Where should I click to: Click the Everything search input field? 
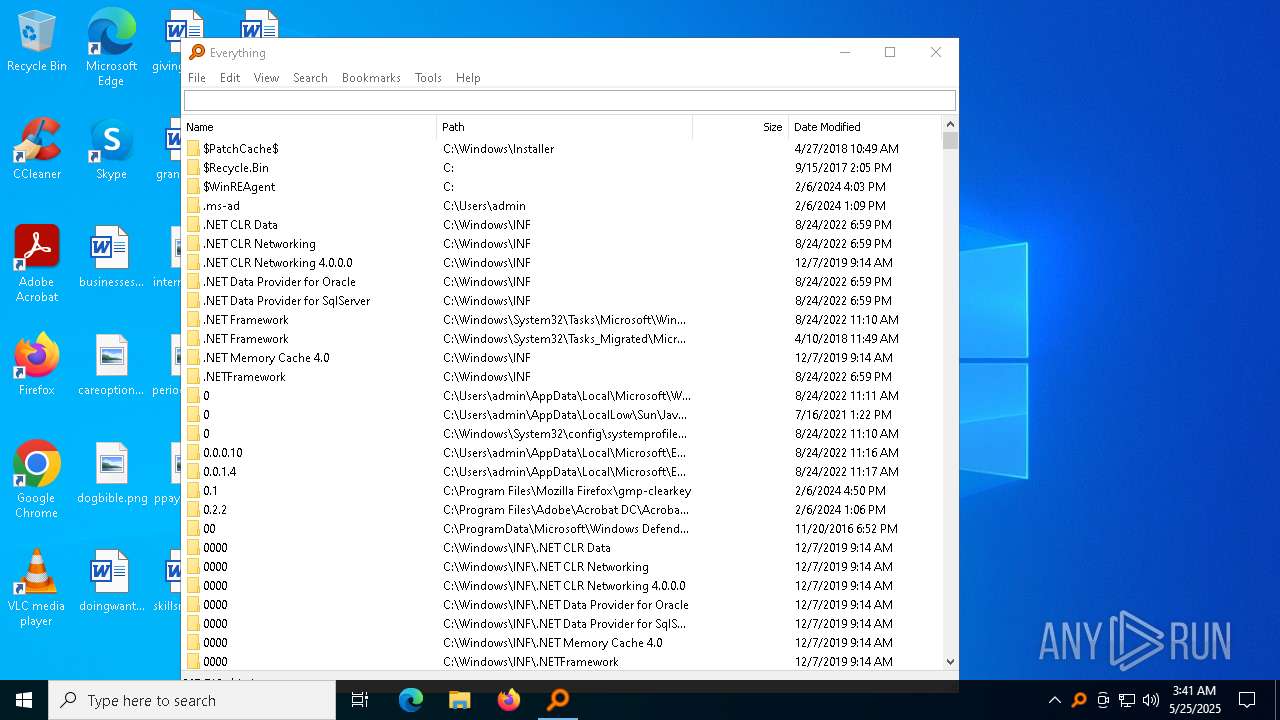coord(569,100)
